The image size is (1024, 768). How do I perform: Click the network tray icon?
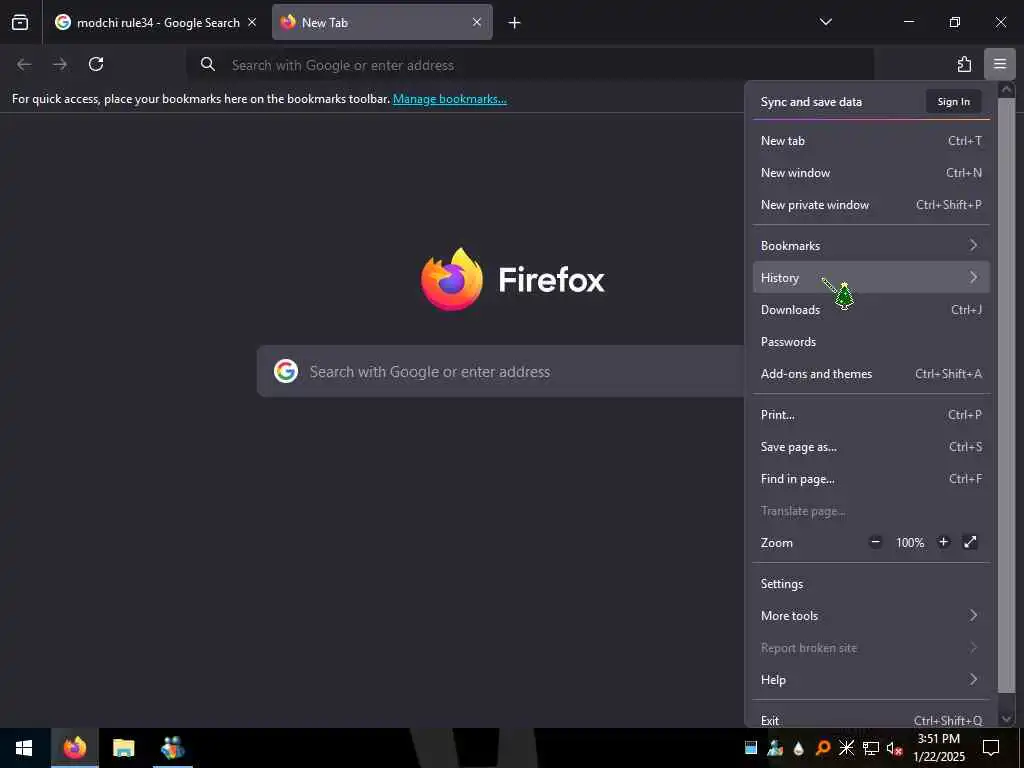click(x=871, y=748)
